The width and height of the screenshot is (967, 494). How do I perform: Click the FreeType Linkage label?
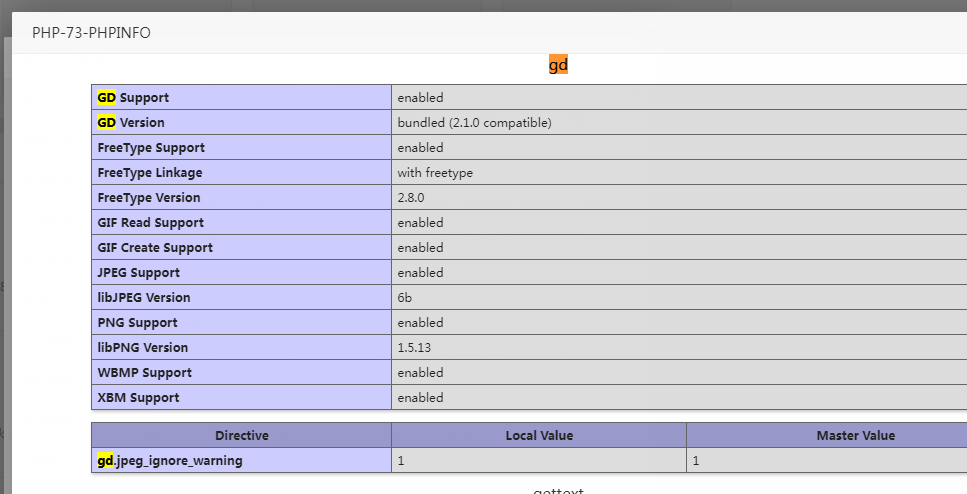point(150,173)
